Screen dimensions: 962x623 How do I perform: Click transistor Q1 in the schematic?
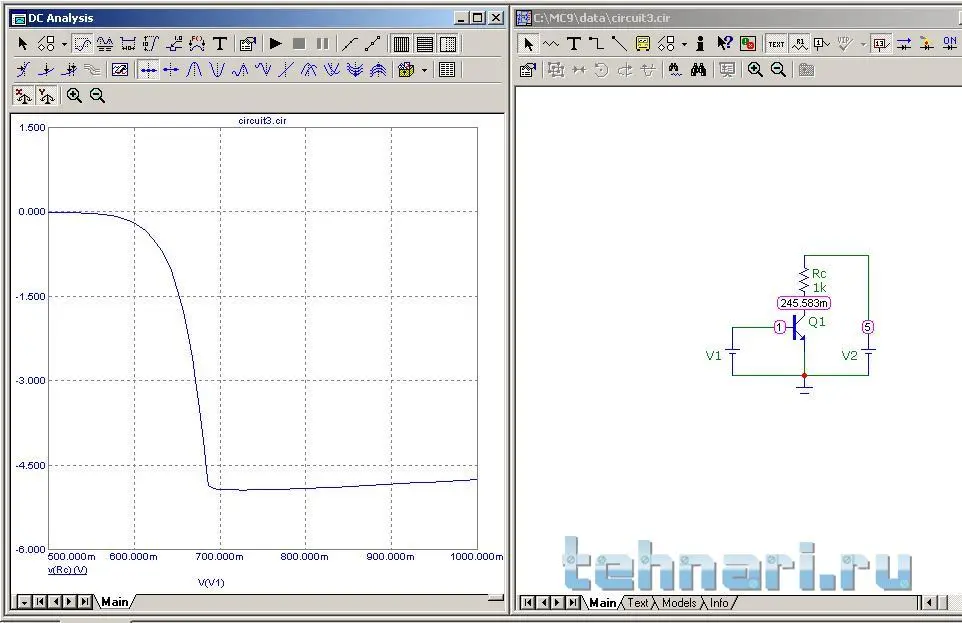(799, 327)
